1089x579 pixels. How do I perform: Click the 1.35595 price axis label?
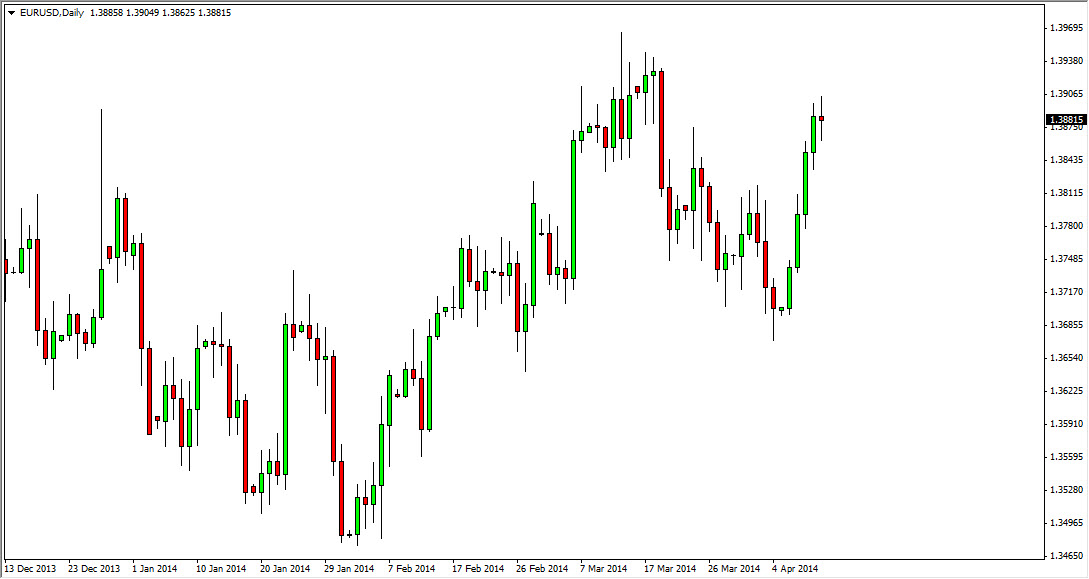point(1067,456)
